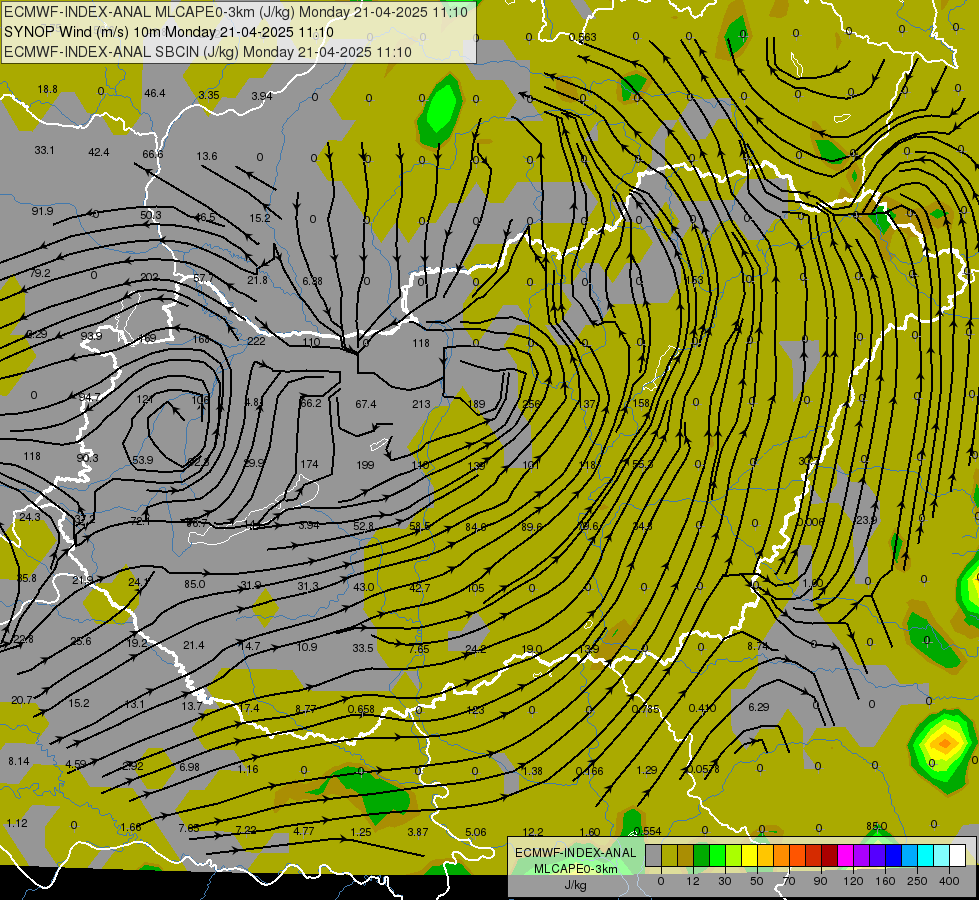Image resolution: width=979 pixels, height=900 pixels.
Task: Click the white swatch ending the legend
Action: (x=957, y=855)
